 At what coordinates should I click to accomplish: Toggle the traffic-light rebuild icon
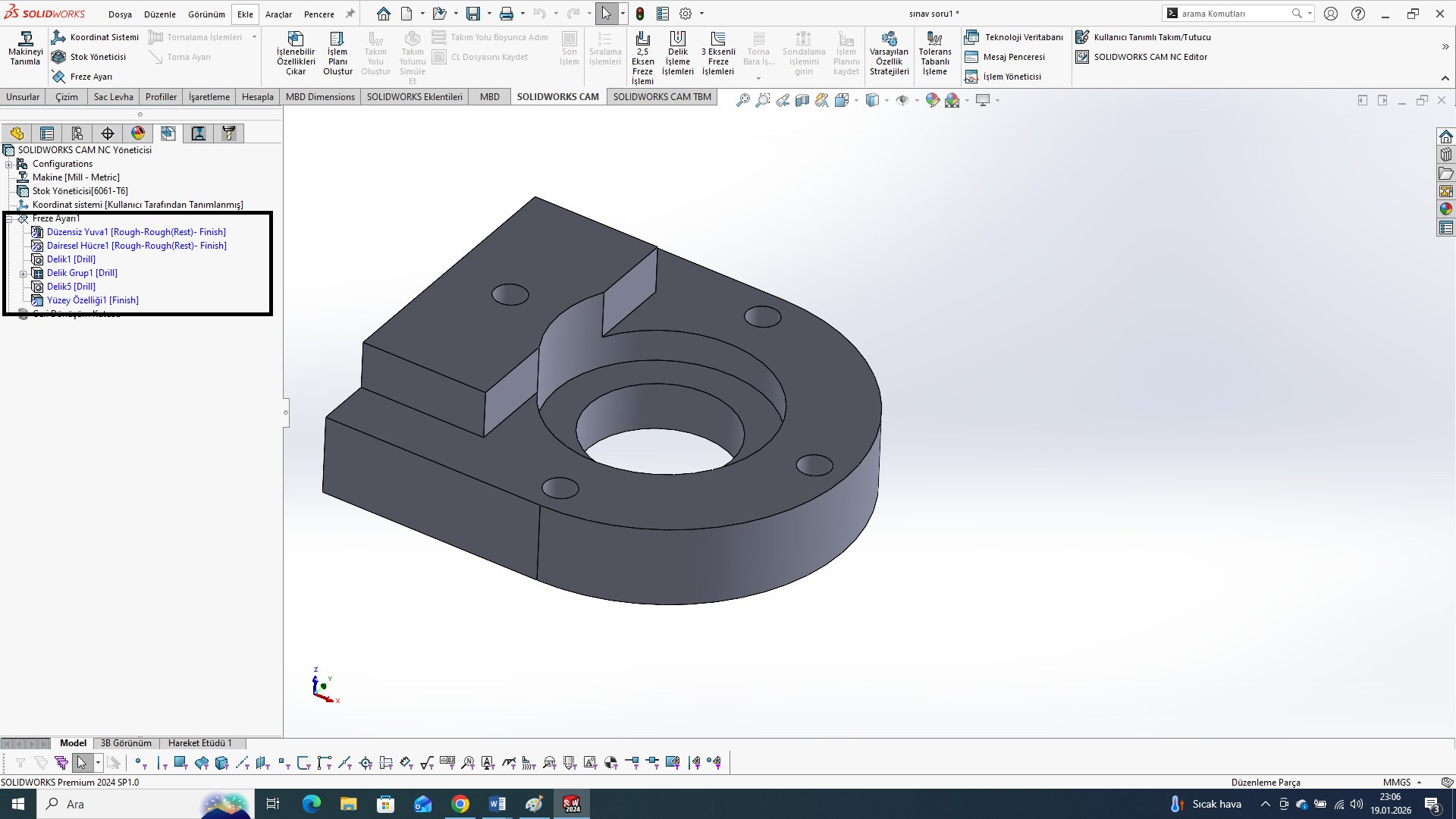640,14
